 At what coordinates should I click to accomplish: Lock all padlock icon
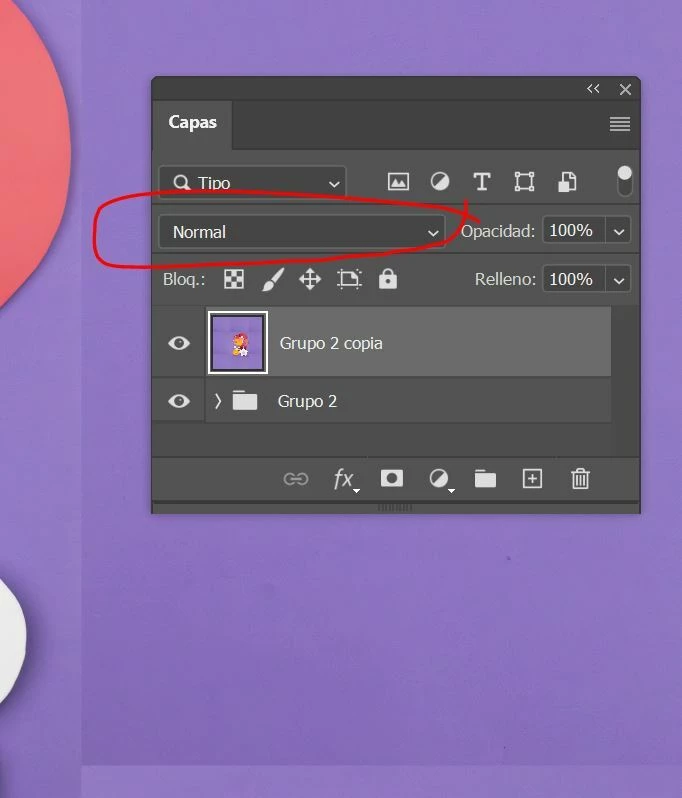[x=388, y=278]
